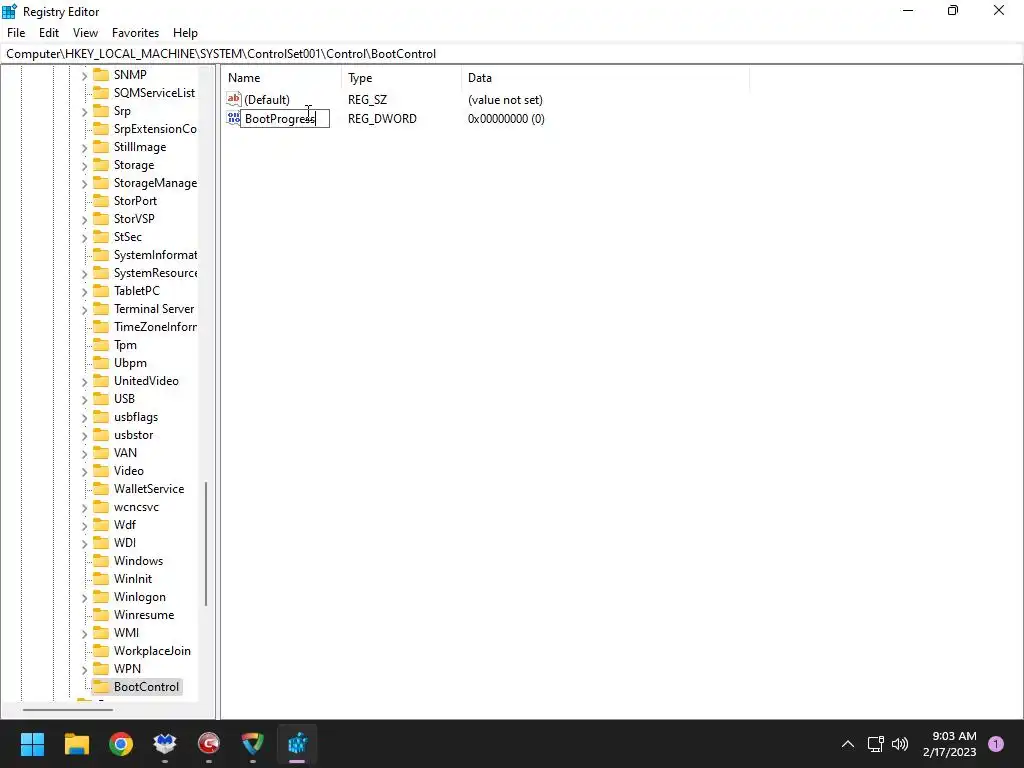The height and width of the screenshot is (768, 1024).
Task: Select the SystemResources tree key
Action: [155, 272]
